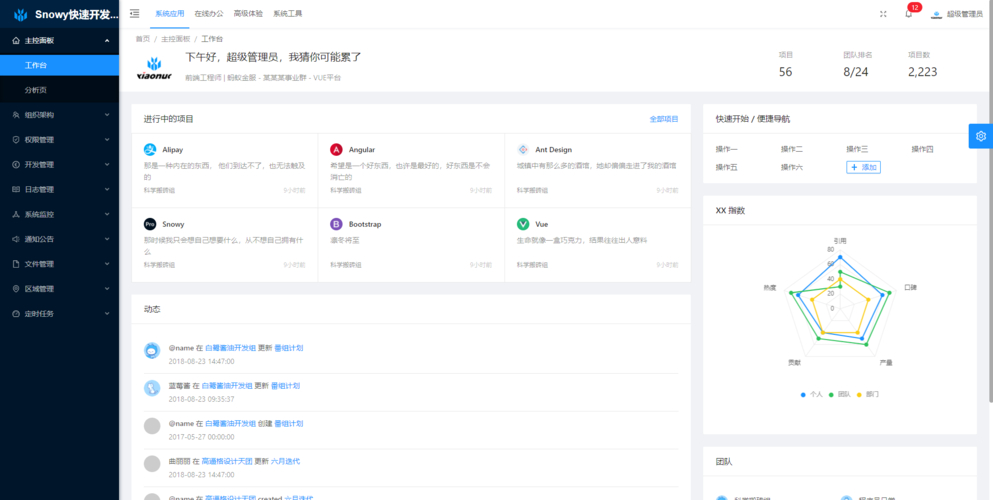Viewport: 993px width, 500px height.
Task: Click the Vue project icon
Action: pos(523,224)
